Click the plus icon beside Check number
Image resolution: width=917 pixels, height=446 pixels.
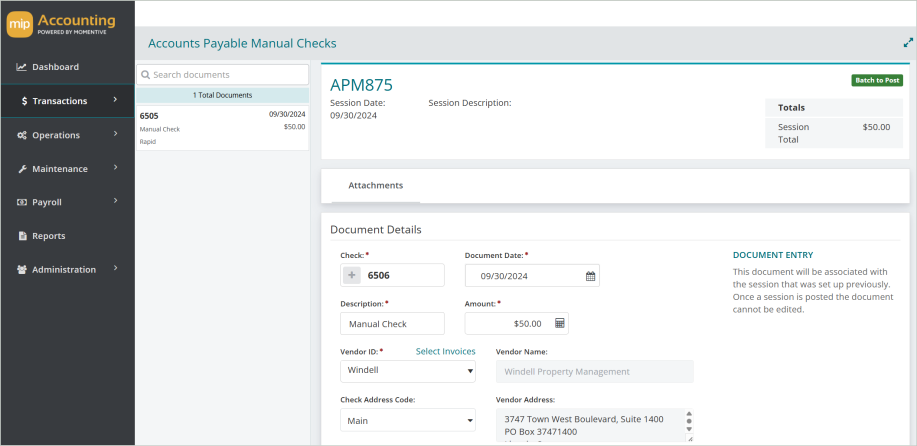[353, 276]
